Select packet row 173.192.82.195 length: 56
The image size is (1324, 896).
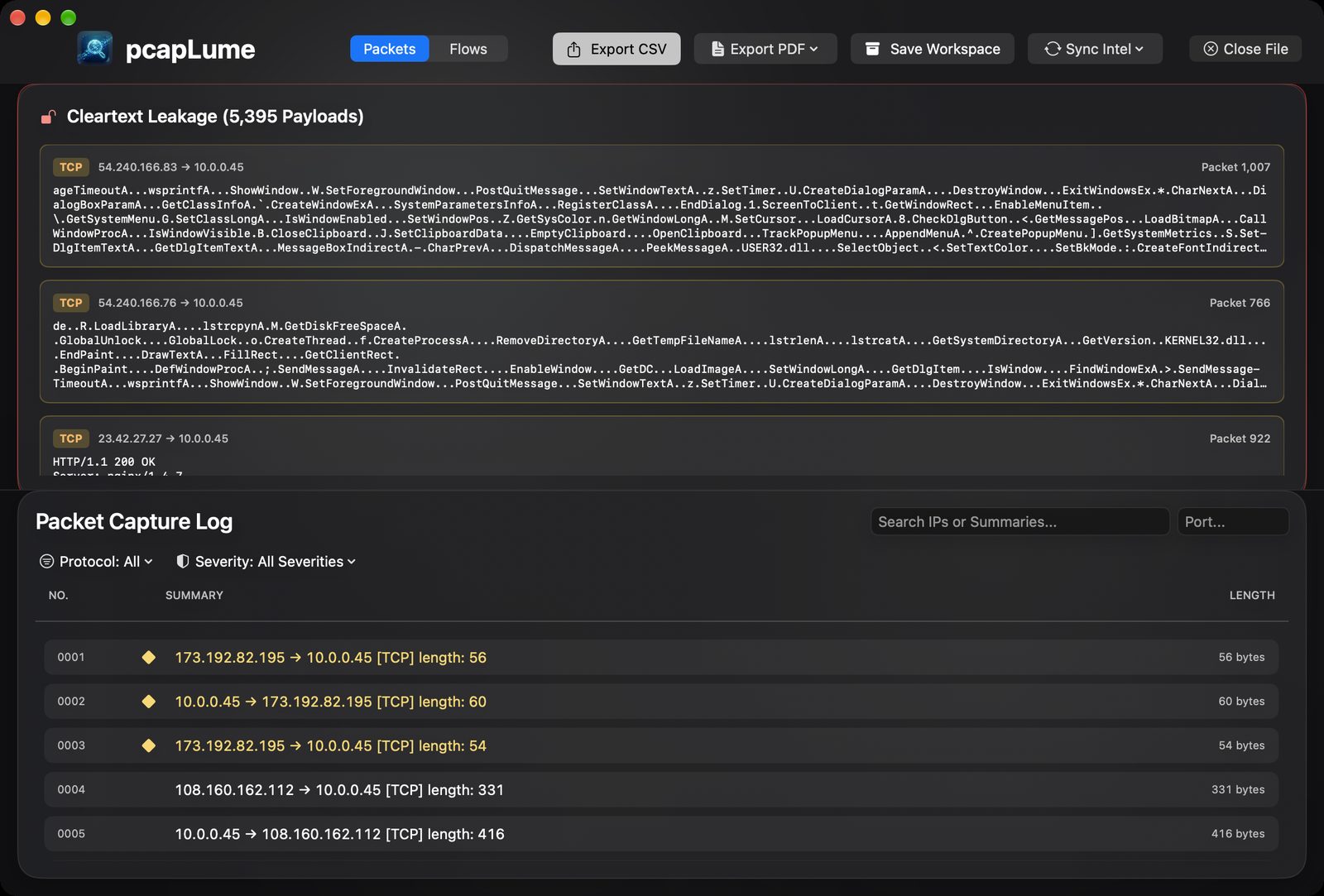click(661, 657)
